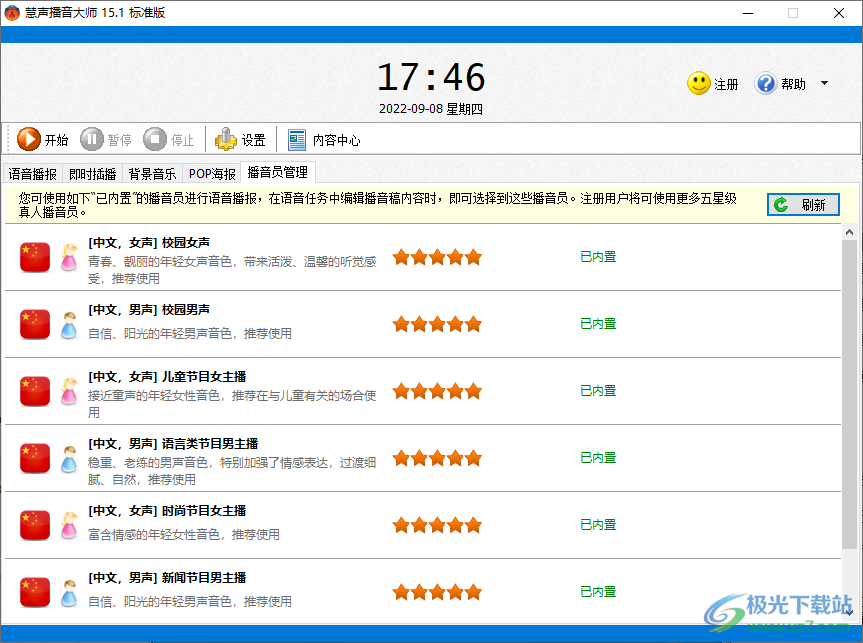The height and width of the screenshot is (643, 863).
Task: Click the blue question-mark 帮助 icon
Action: pos(766,84)
